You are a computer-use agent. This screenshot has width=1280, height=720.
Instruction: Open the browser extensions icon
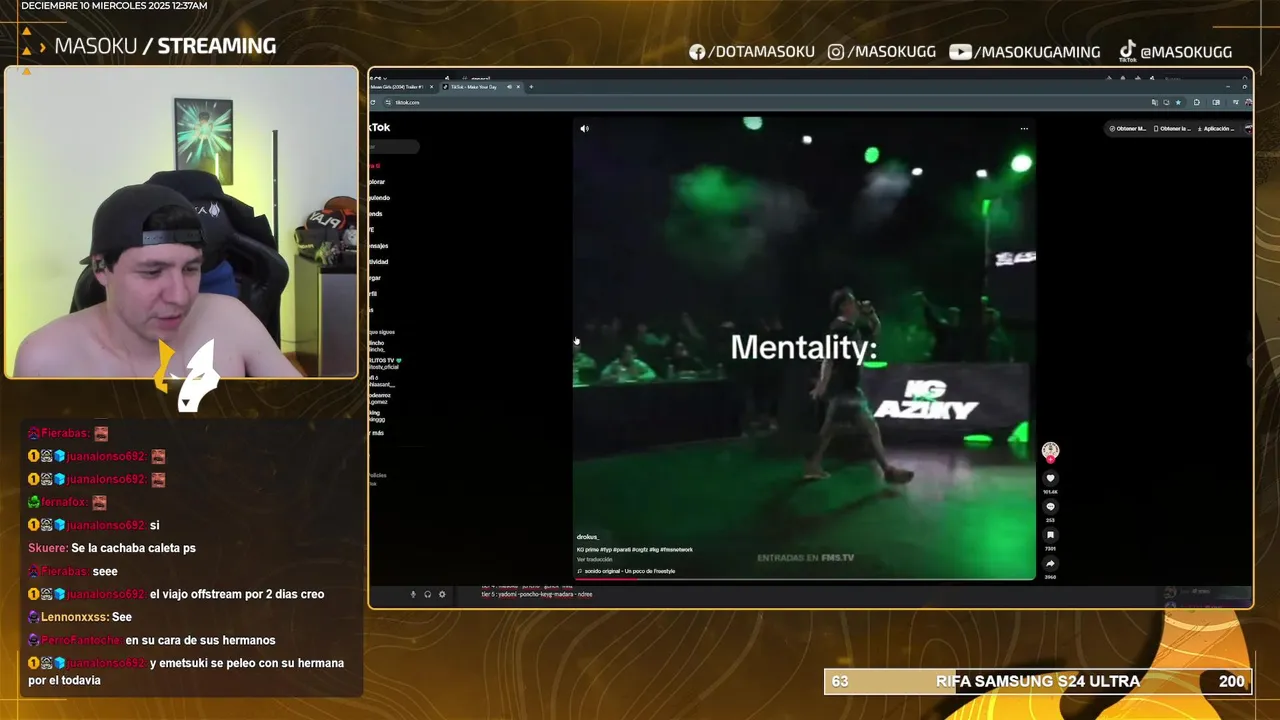click(1197, 102)
